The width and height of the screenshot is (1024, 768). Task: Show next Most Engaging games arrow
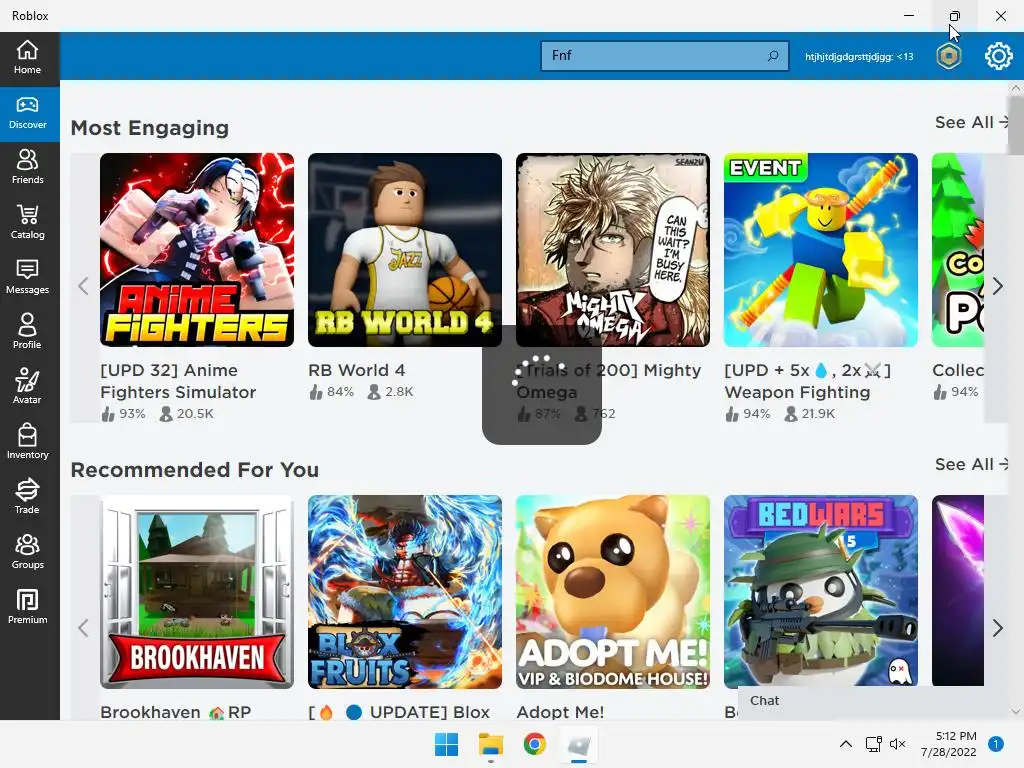click(997, 286)
